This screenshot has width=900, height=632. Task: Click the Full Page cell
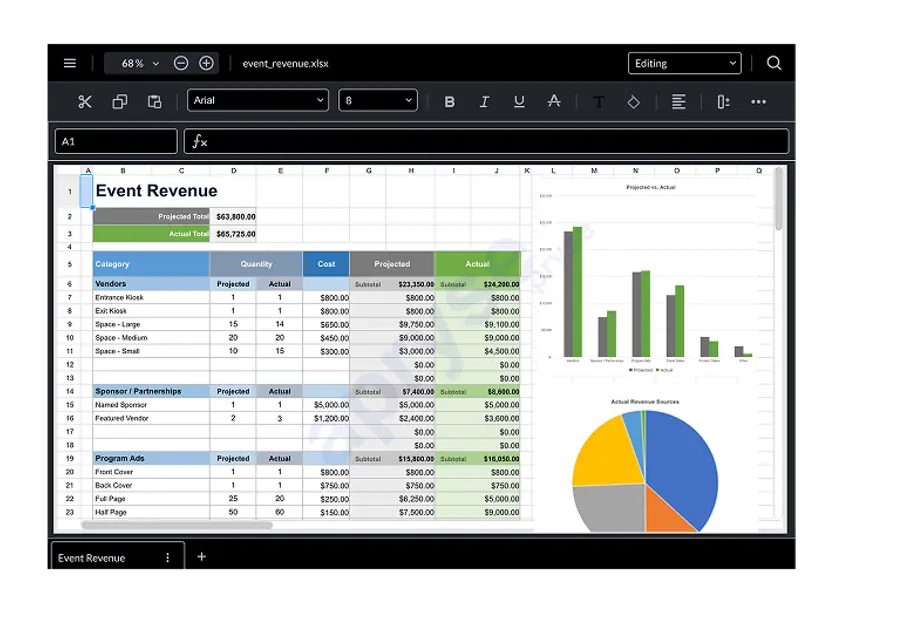point(152,499)
